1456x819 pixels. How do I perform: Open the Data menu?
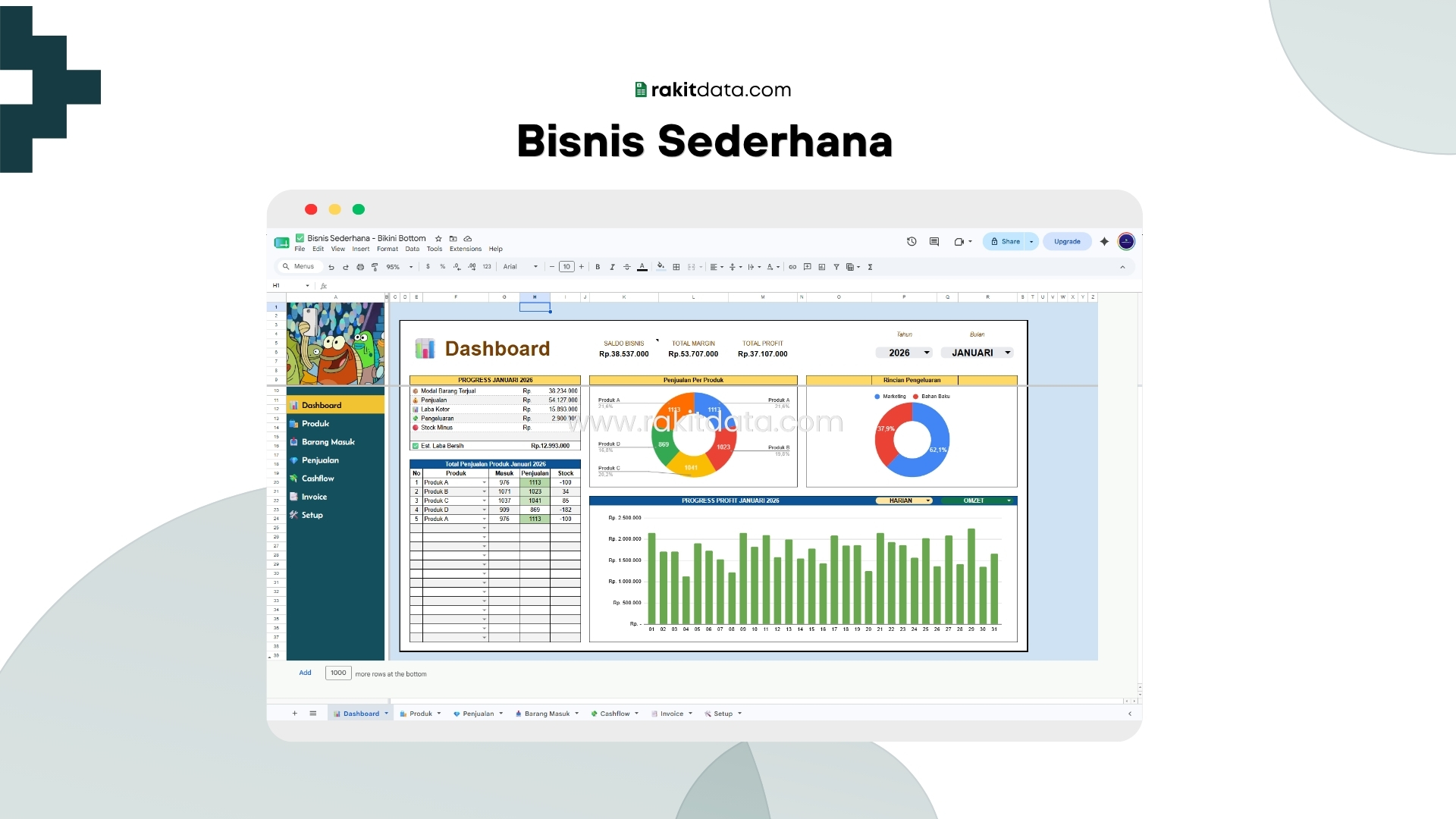[412, 249]
